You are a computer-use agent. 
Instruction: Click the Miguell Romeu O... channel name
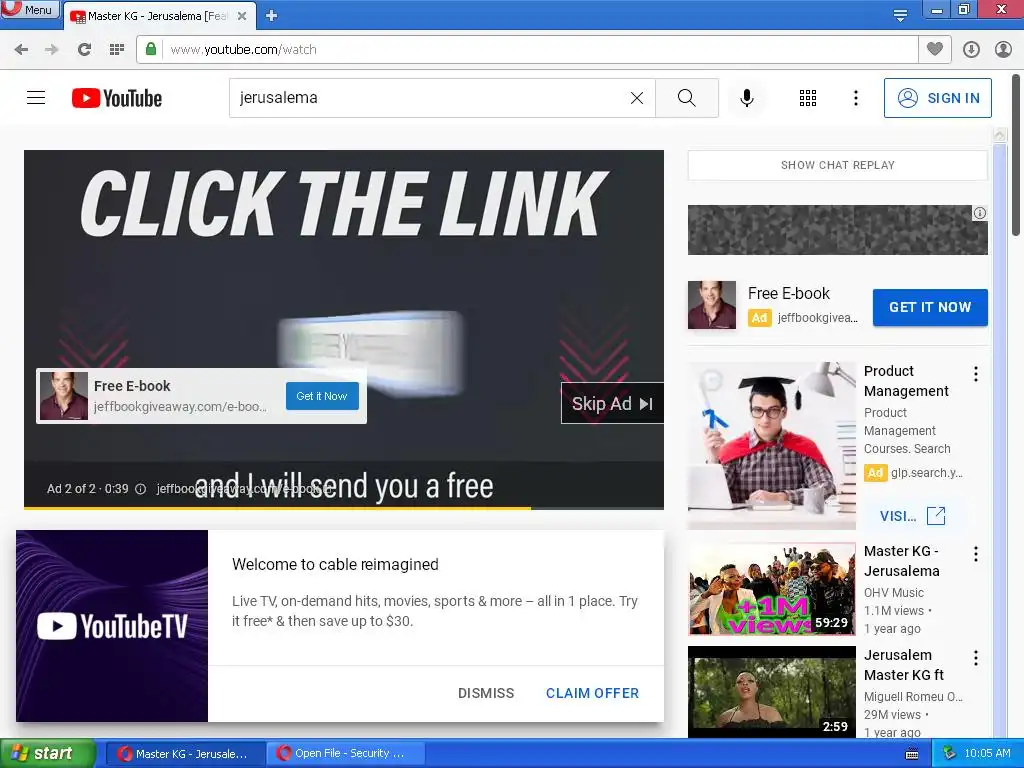[913, 697]
